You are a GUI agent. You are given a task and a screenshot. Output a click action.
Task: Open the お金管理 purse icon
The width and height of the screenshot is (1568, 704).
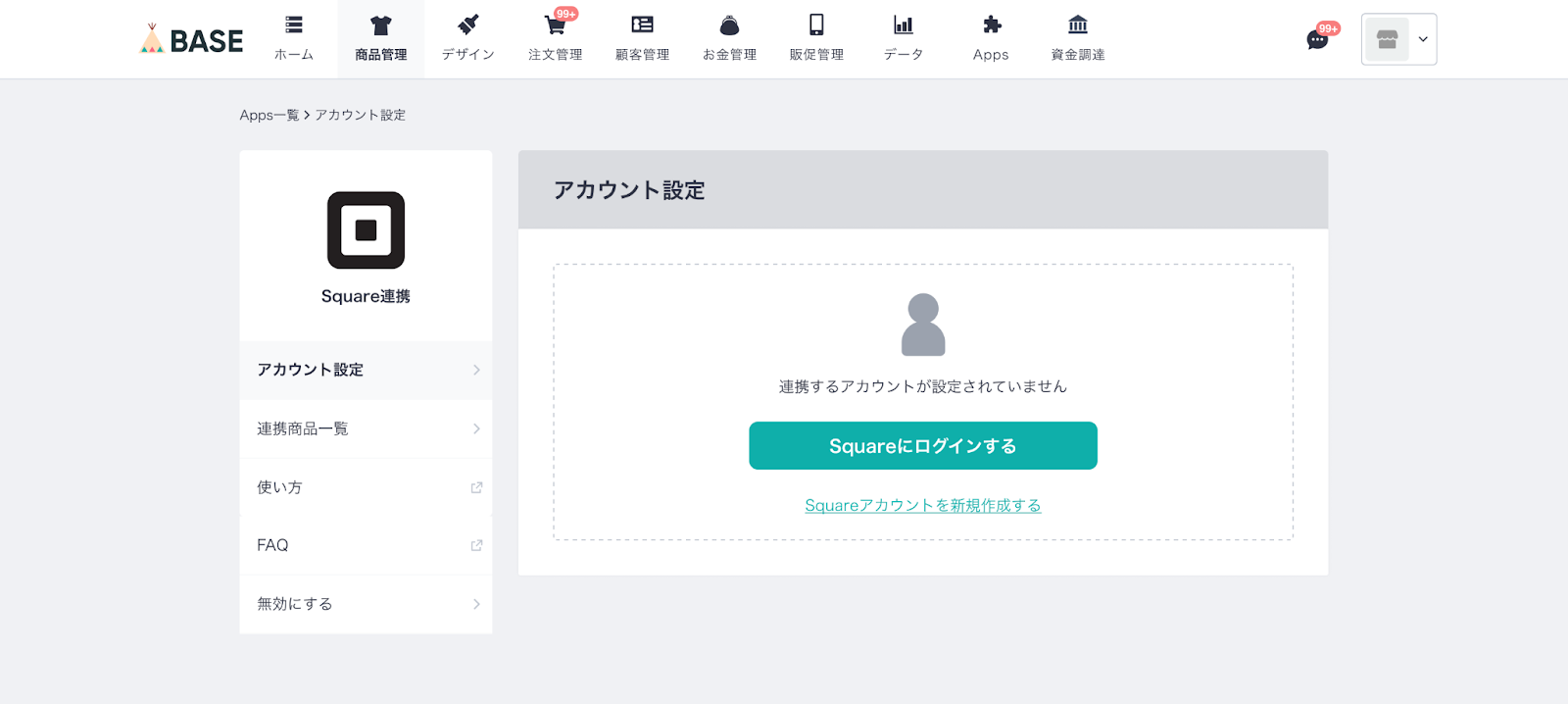point(729,25)
